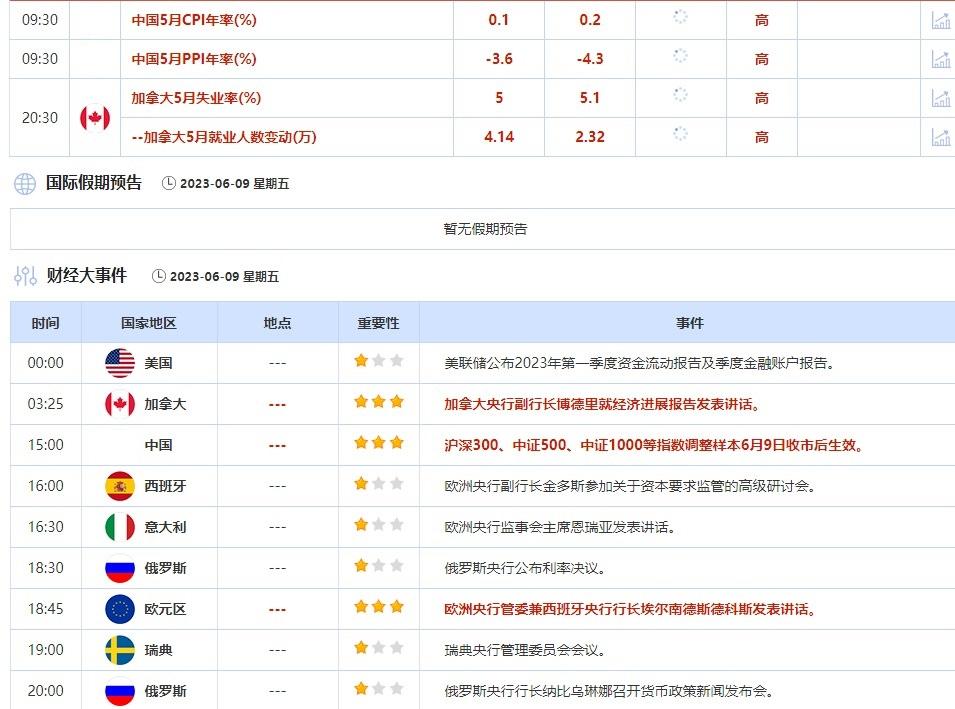This screenshot has height=709, width=955.
Task: Click the globe icon beside 国际假期预告
Action: 25,183
